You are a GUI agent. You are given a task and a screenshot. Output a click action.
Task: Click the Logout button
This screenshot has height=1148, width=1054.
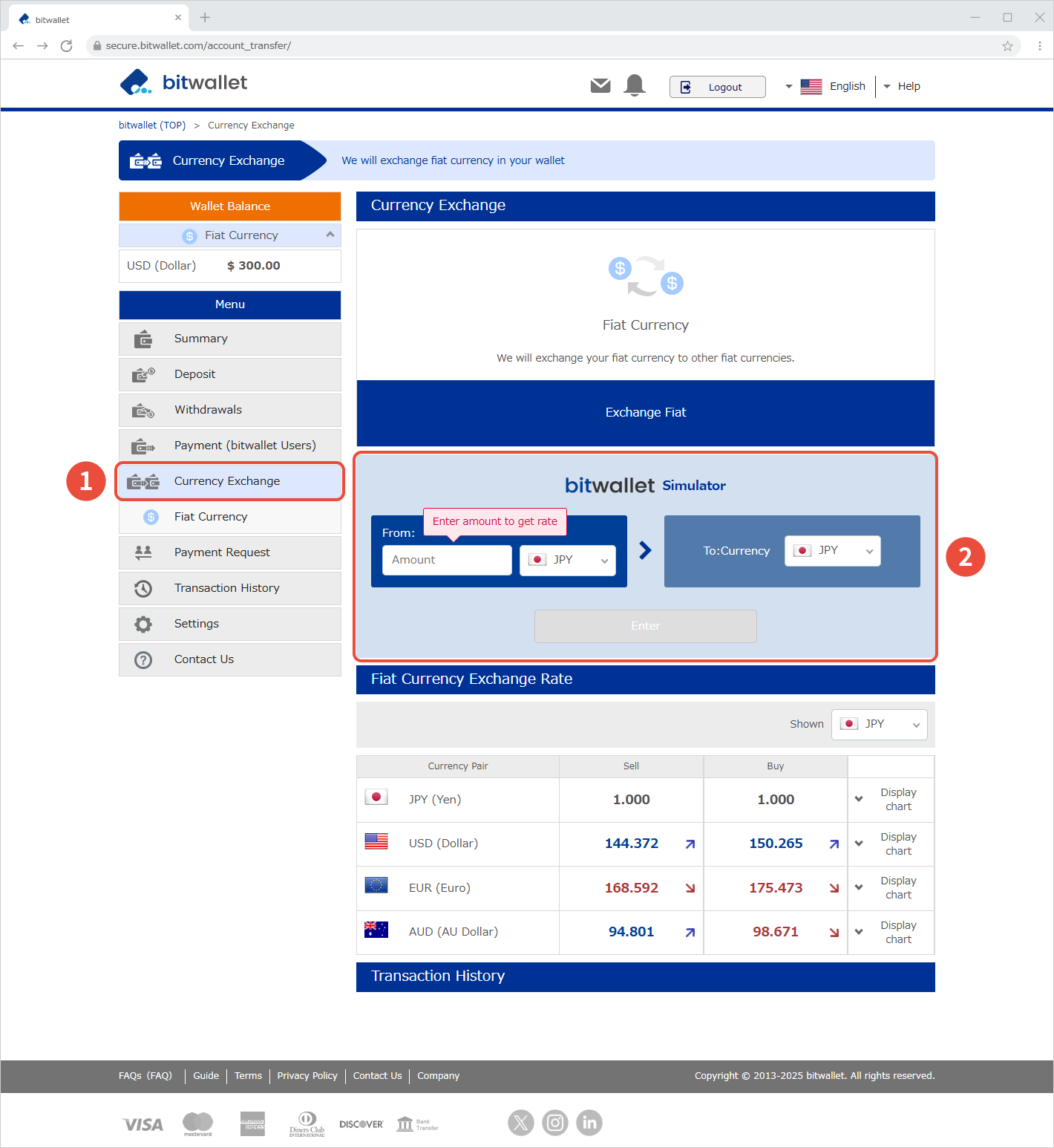click(717, 87)
